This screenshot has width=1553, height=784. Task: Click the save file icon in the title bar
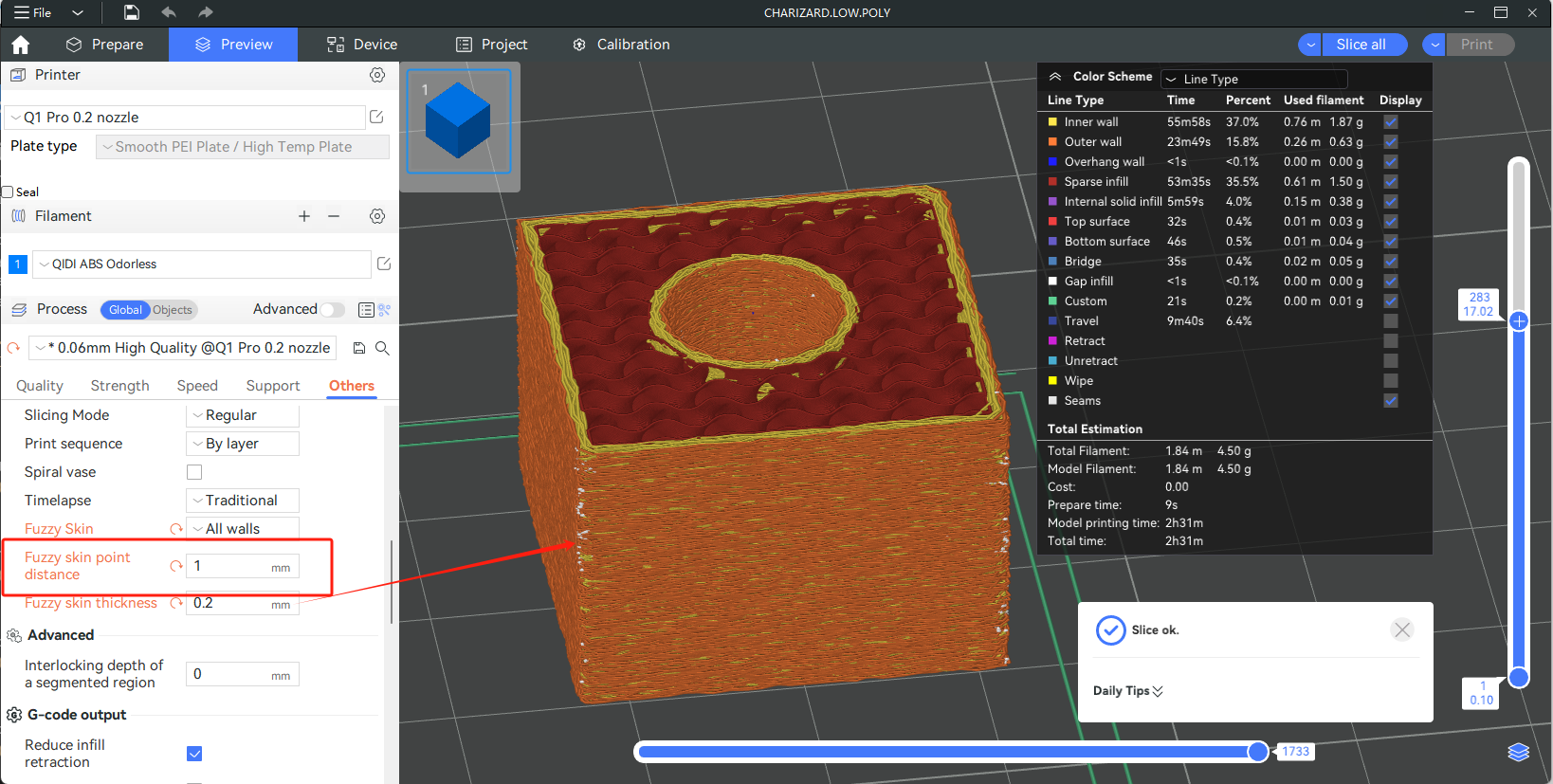click(x=132, y=12)
